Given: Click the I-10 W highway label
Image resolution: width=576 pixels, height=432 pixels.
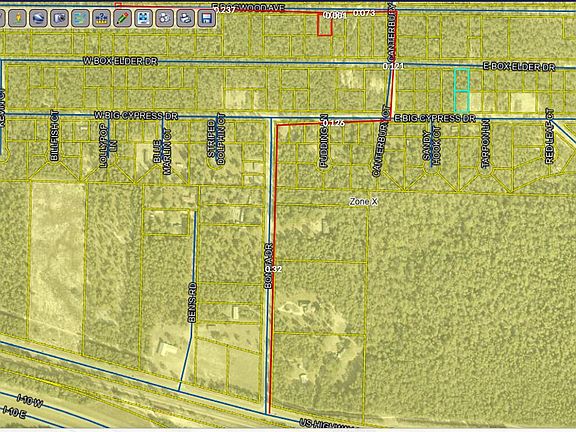Looking at the screenshot, I should 29,401.
